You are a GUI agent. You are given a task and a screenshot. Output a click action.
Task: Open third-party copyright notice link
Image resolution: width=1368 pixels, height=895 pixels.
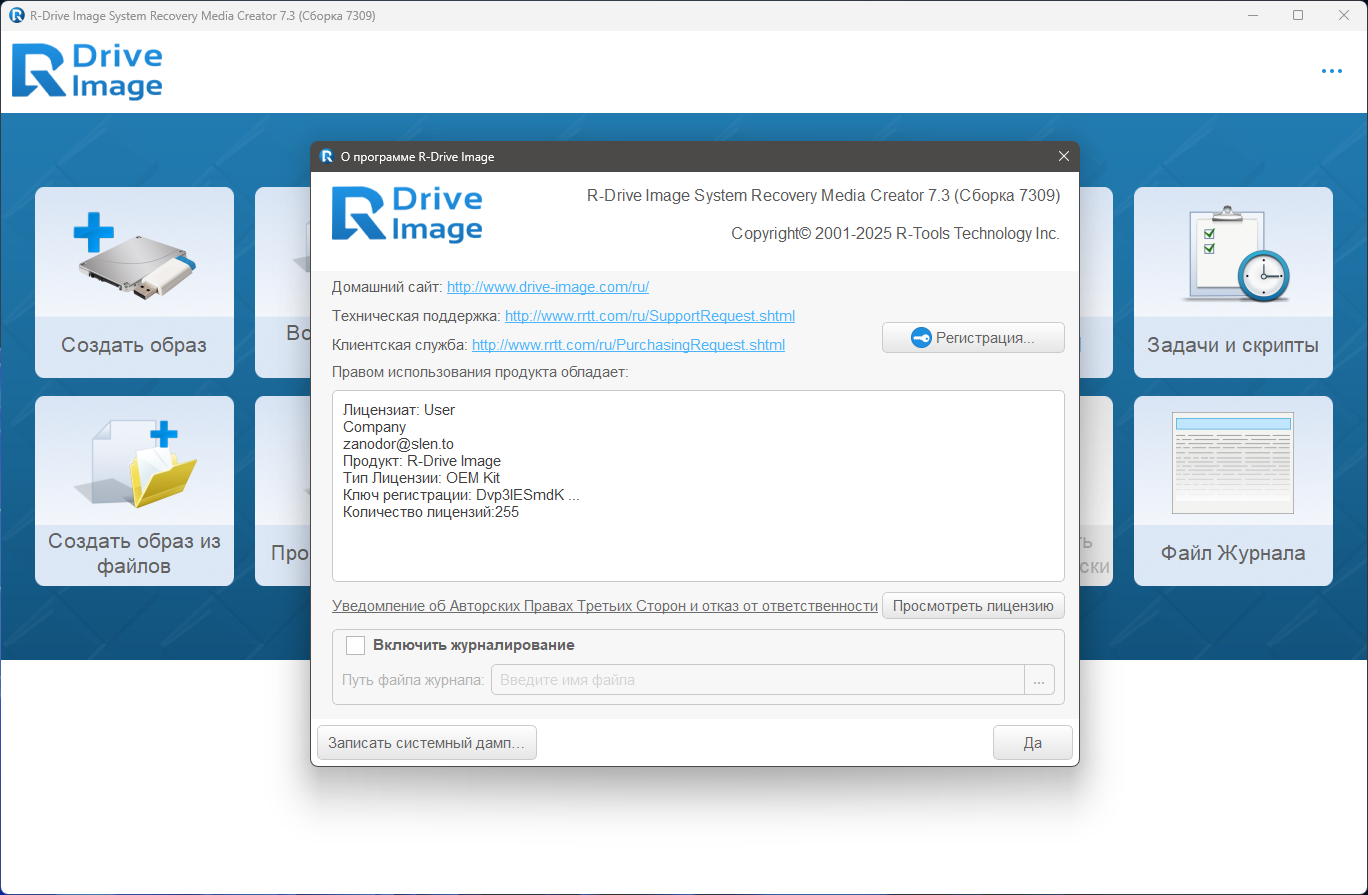pos(605,606)
